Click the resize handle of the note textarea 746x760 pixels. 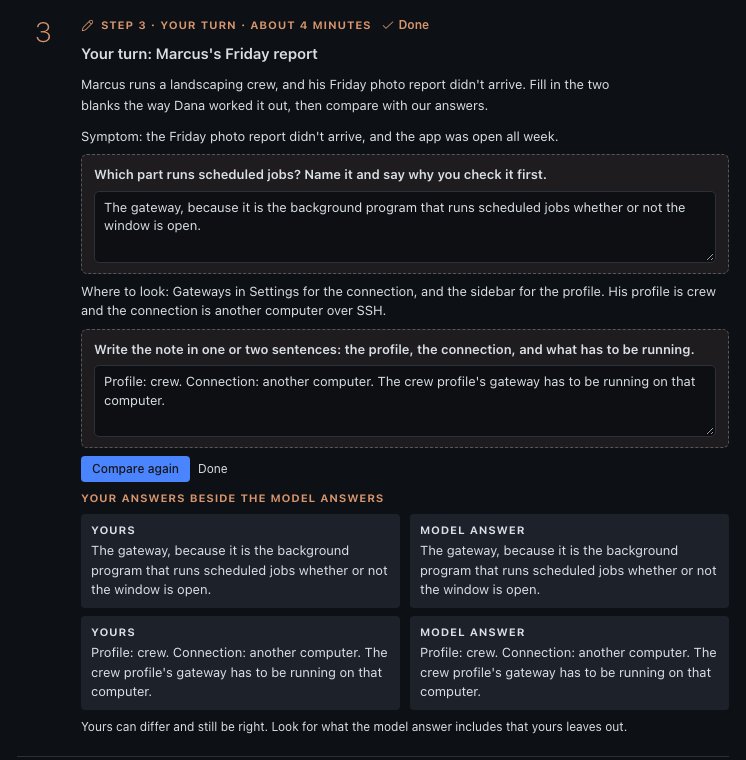710,431
